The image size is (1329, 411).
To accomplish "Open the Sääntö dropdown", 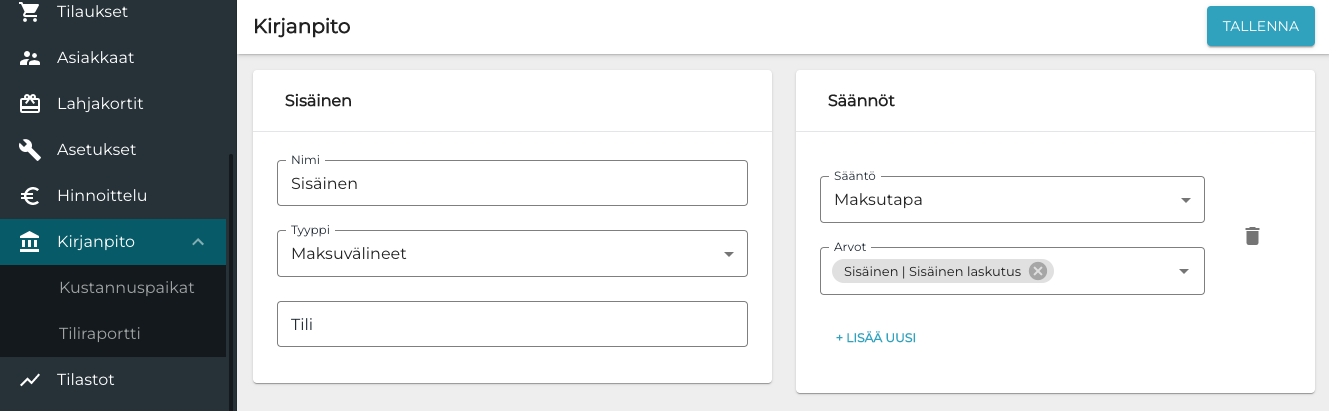I will (x=1185, y=200).
